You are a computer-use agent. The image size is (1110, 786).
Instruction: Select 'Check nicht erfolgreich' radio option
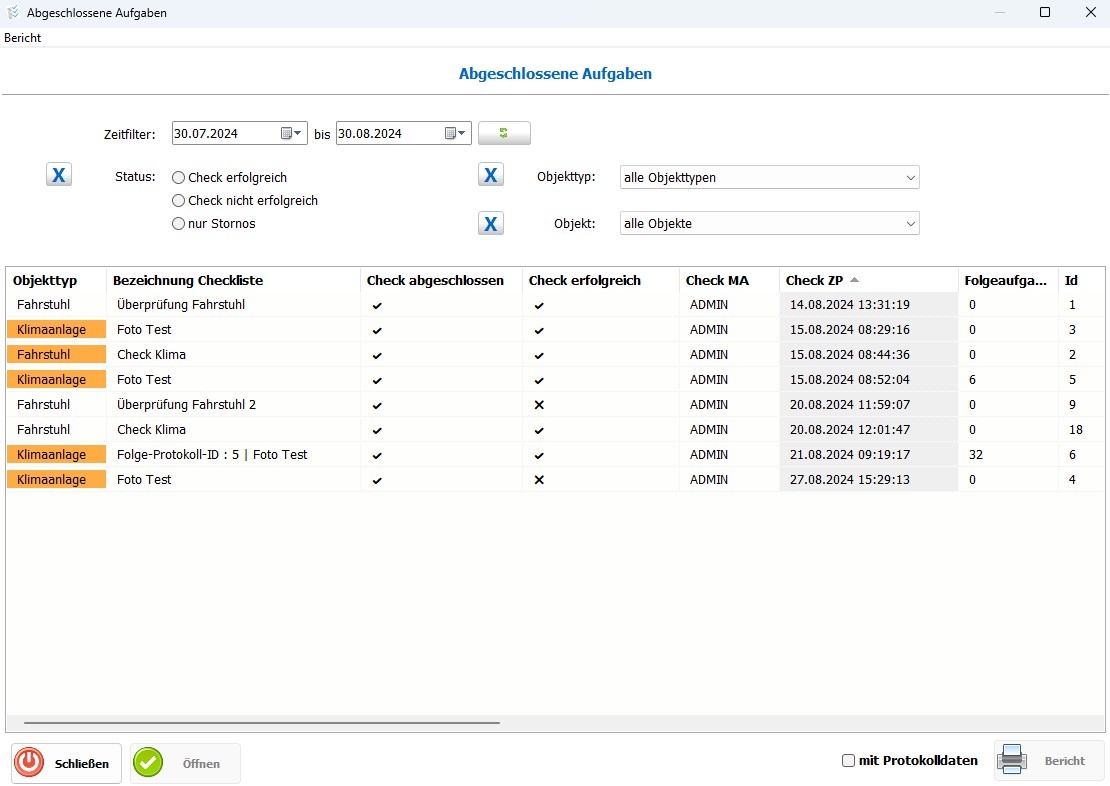179,201
